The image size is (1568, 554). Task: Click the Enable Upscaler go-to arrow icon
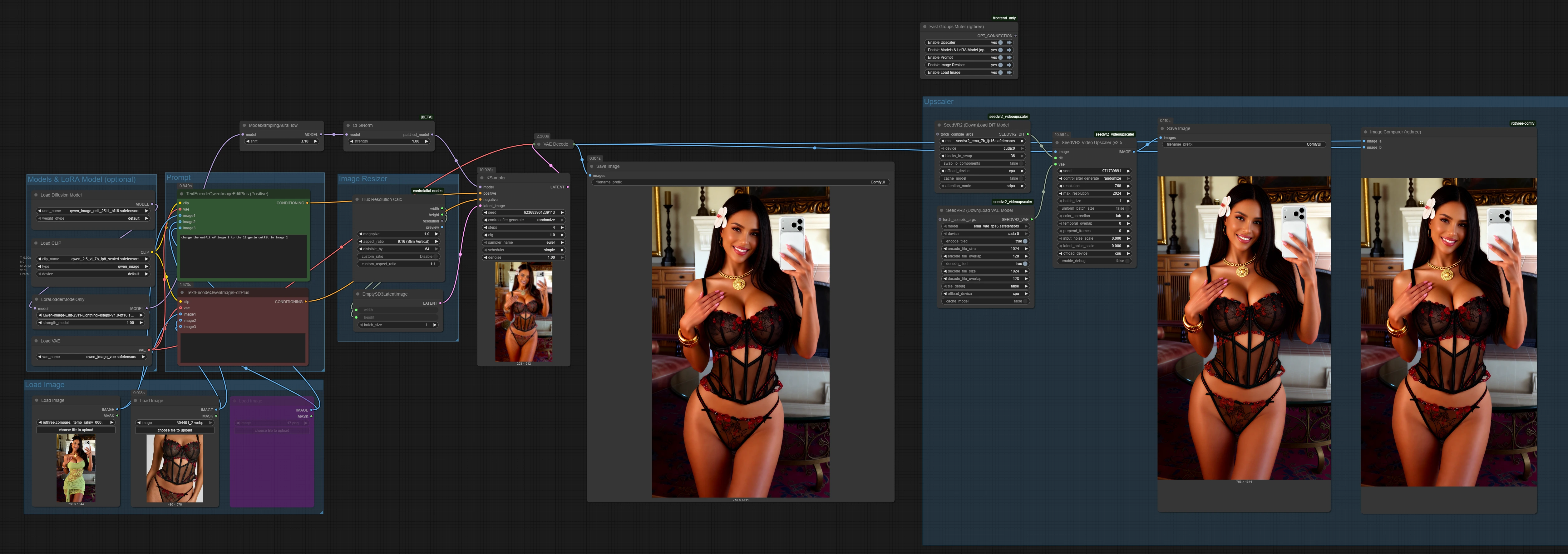(x=1008, y=43)
